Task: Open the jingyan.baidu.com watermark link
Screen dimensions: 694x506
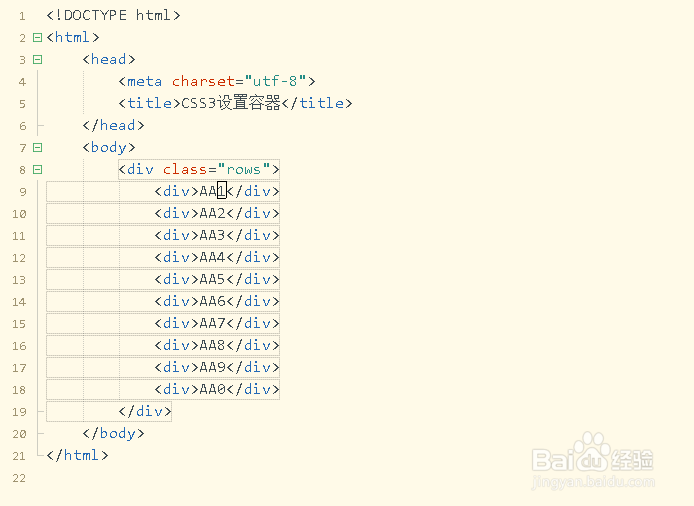Action: 592,483
